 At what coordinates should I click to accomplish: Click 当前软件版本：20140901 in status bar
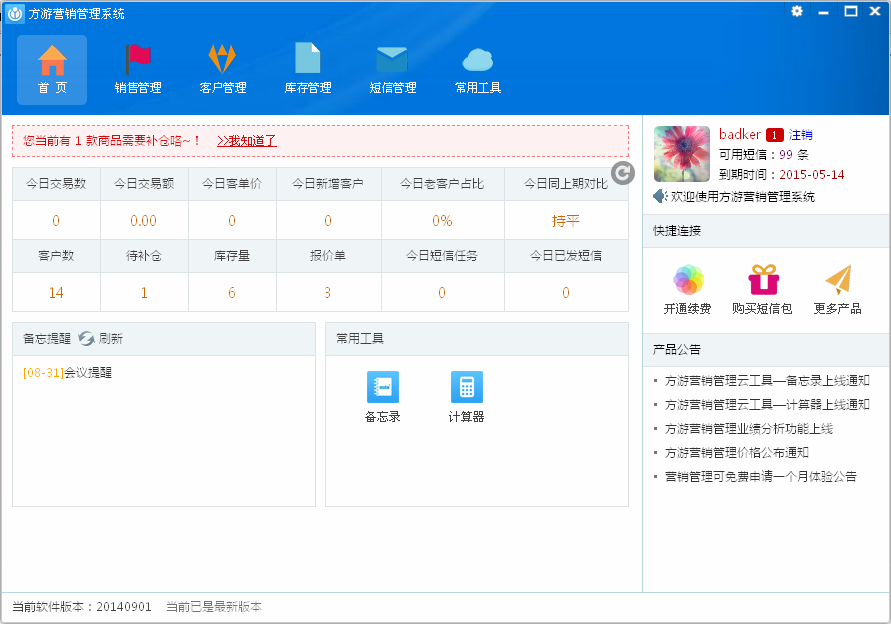pos(82,607)
